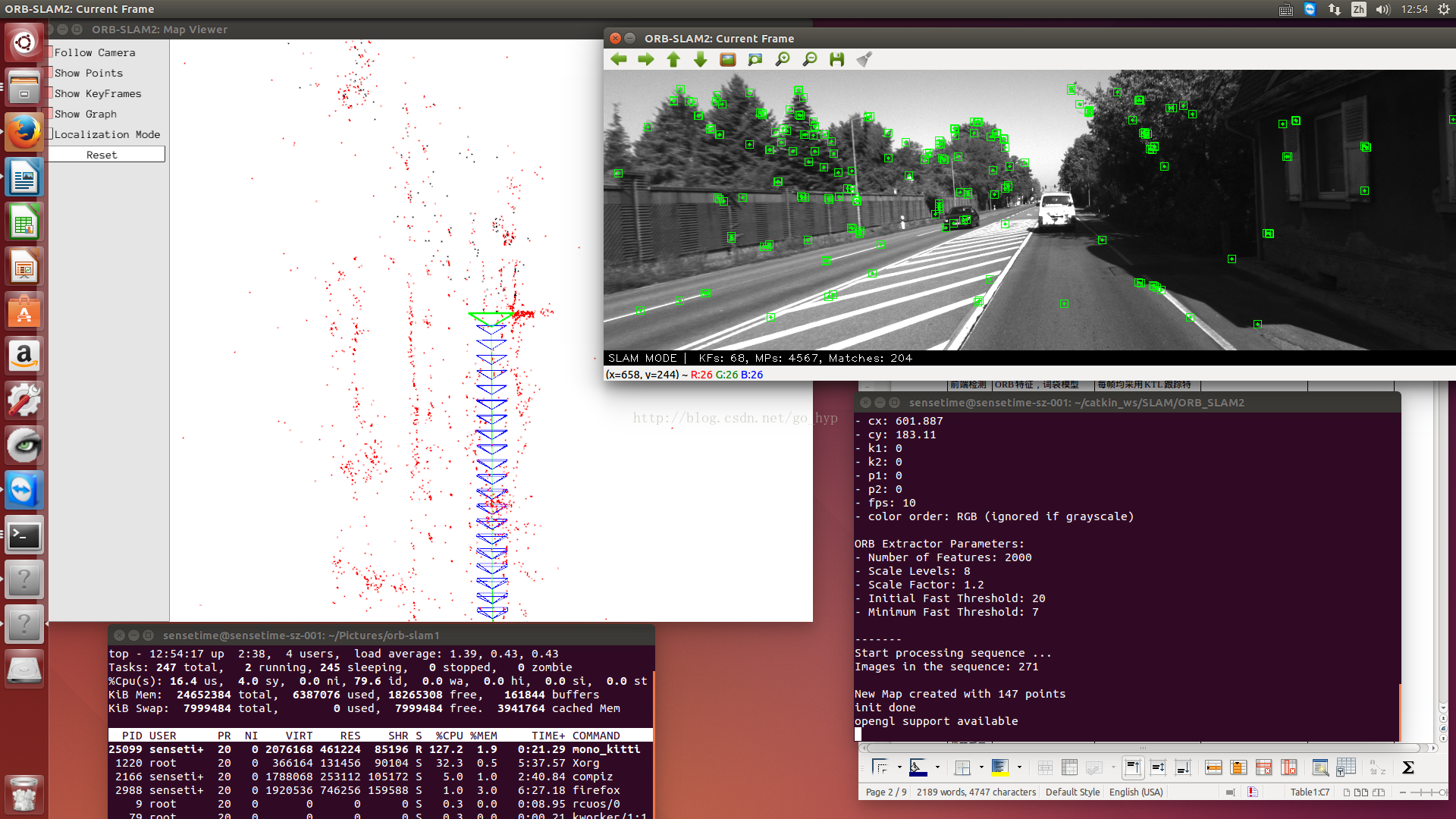Viewport: 1456px width, 819px height.
Task: Toggle Follow Camera in Map Viewer
Action: tap(95, 52)
